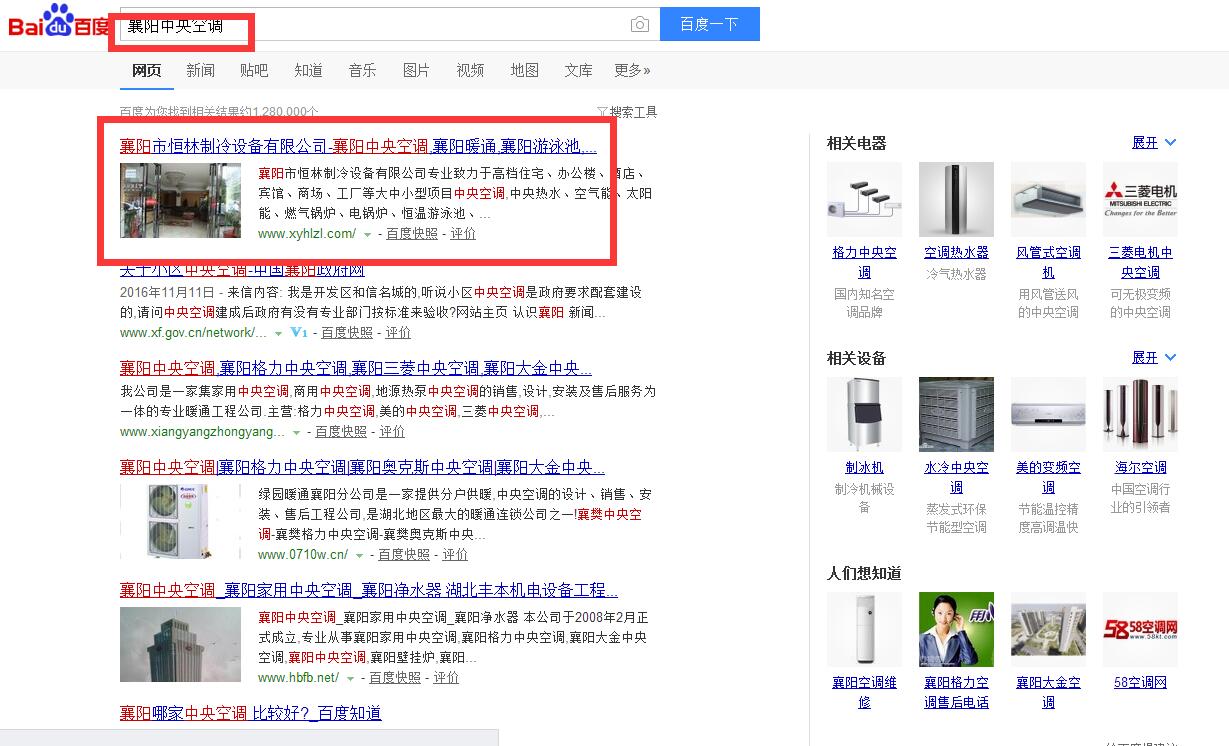Switch to the 知道 tab
Viewport: 1229px width, 746px height.
308,70
